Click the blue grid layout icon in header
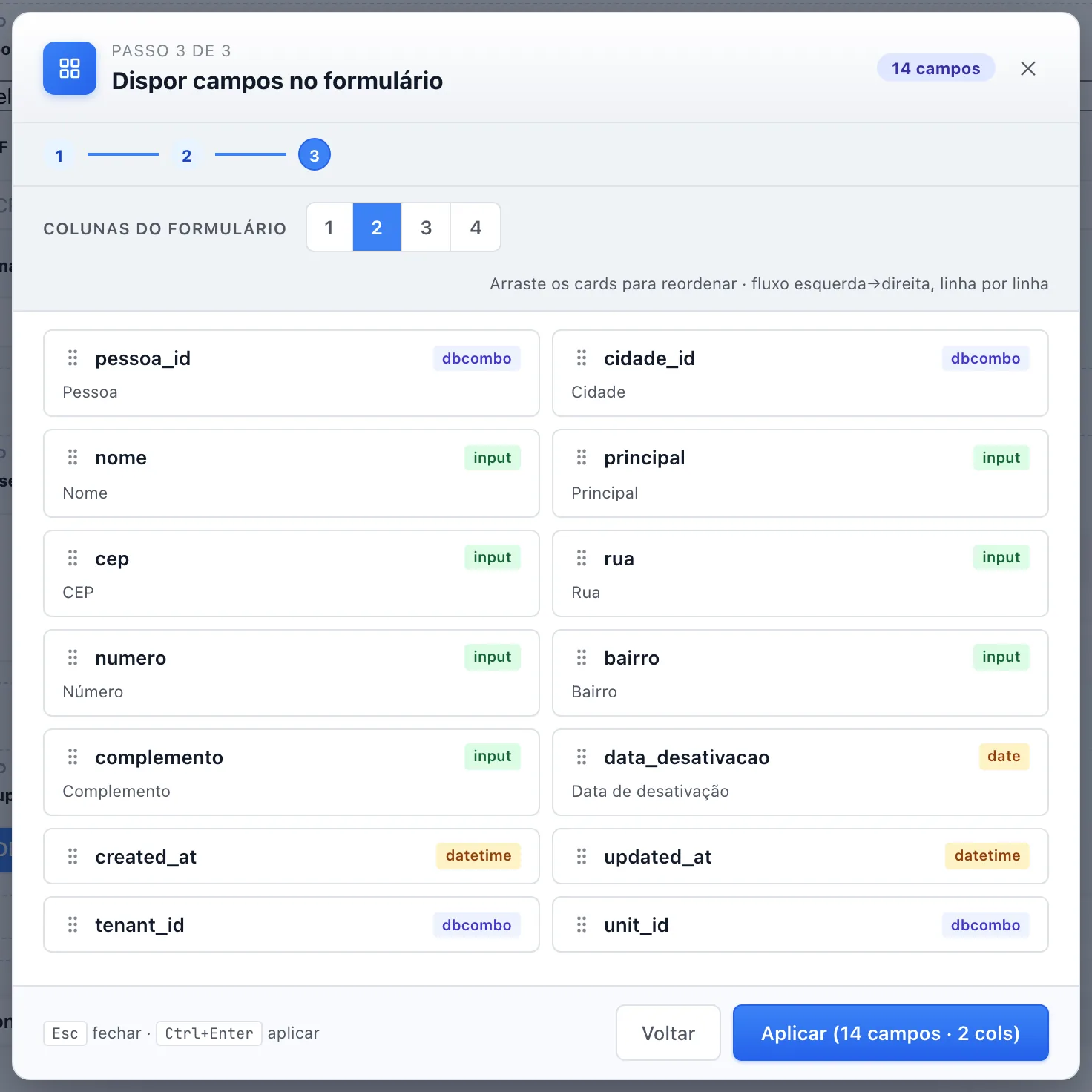Viewport: 1092px width, 1092px height. (70, 68)
